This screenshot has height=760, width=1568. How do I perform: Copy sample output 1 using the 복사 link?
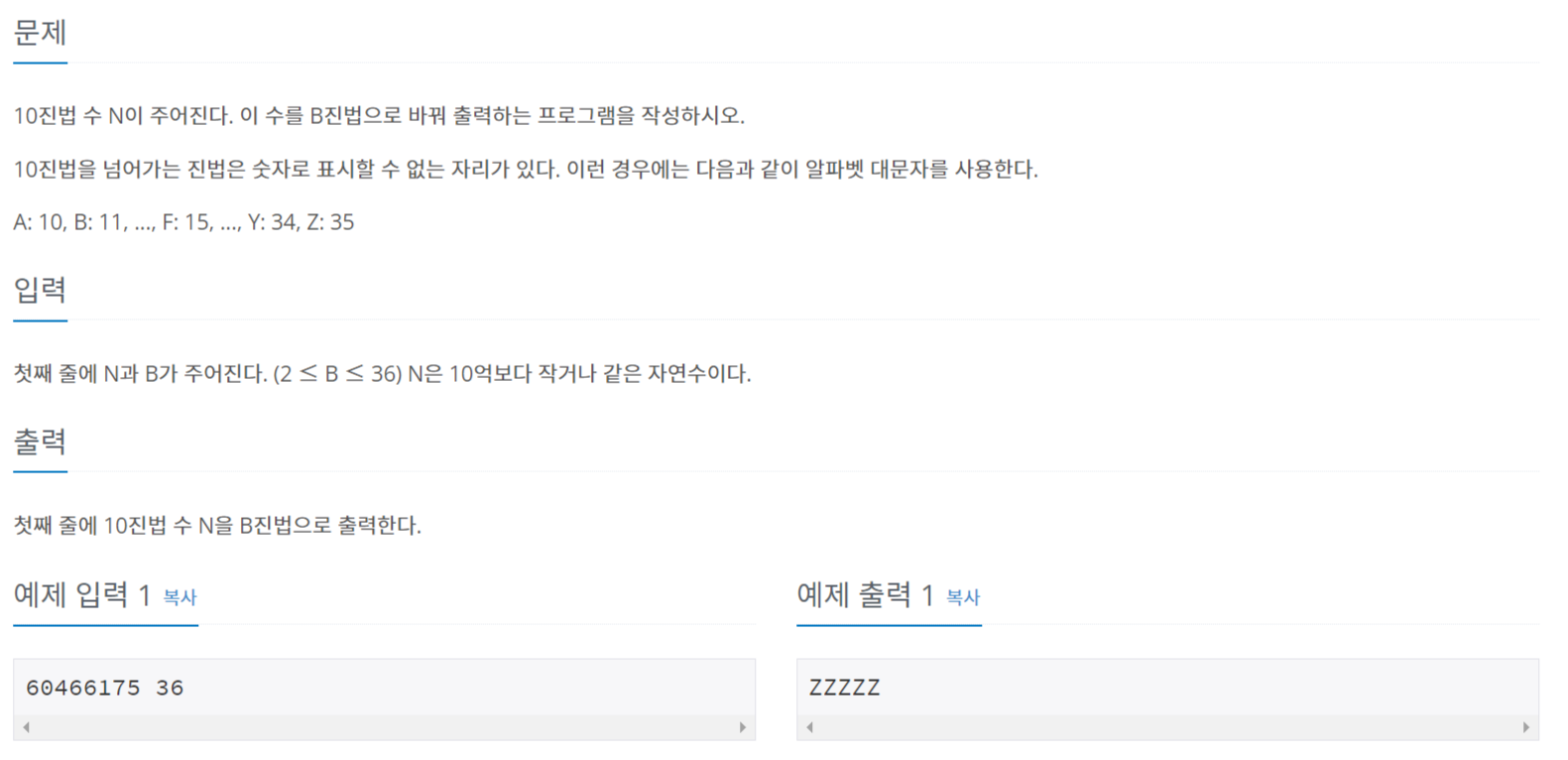coord(963,599)
